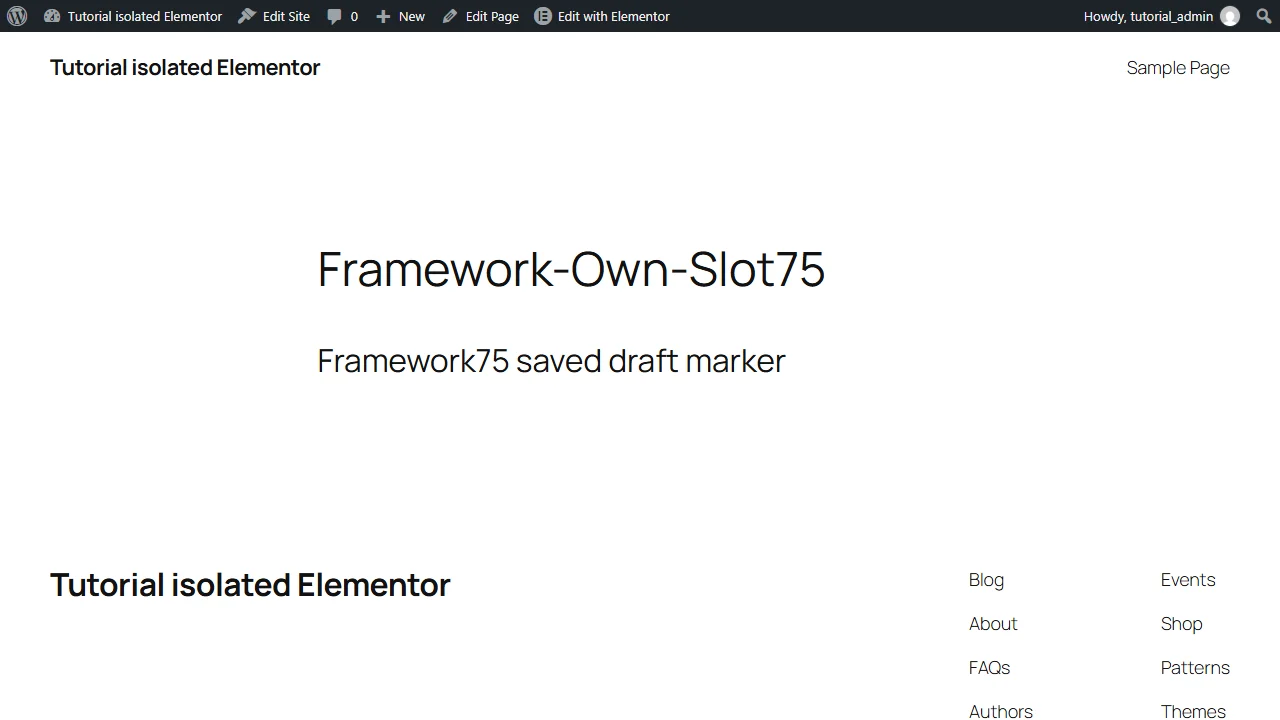Open the New content menu
The image size is (1280, 720).
tap(400, 16)
